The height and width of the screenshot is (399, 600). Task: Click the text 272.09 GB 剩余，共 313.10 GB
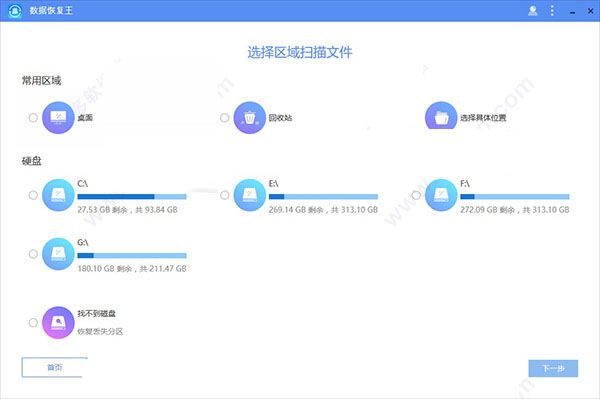tap(515, 210)
